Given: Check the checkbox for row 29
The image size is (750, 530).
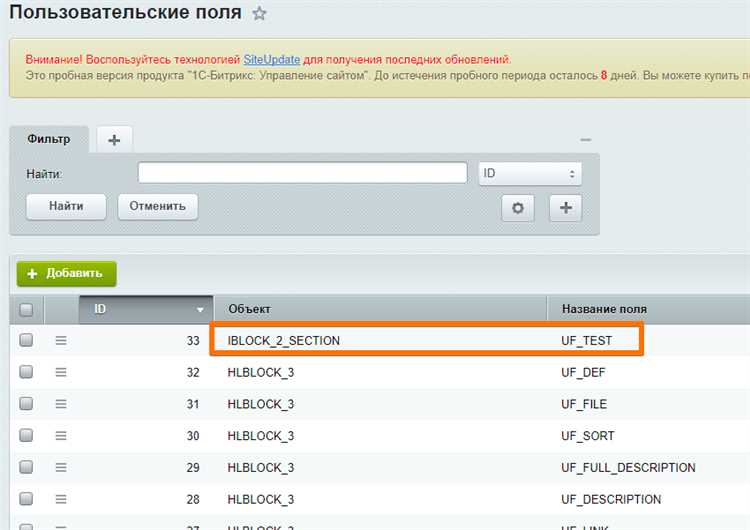Looking at the screenshot, I should coord(26,467).
